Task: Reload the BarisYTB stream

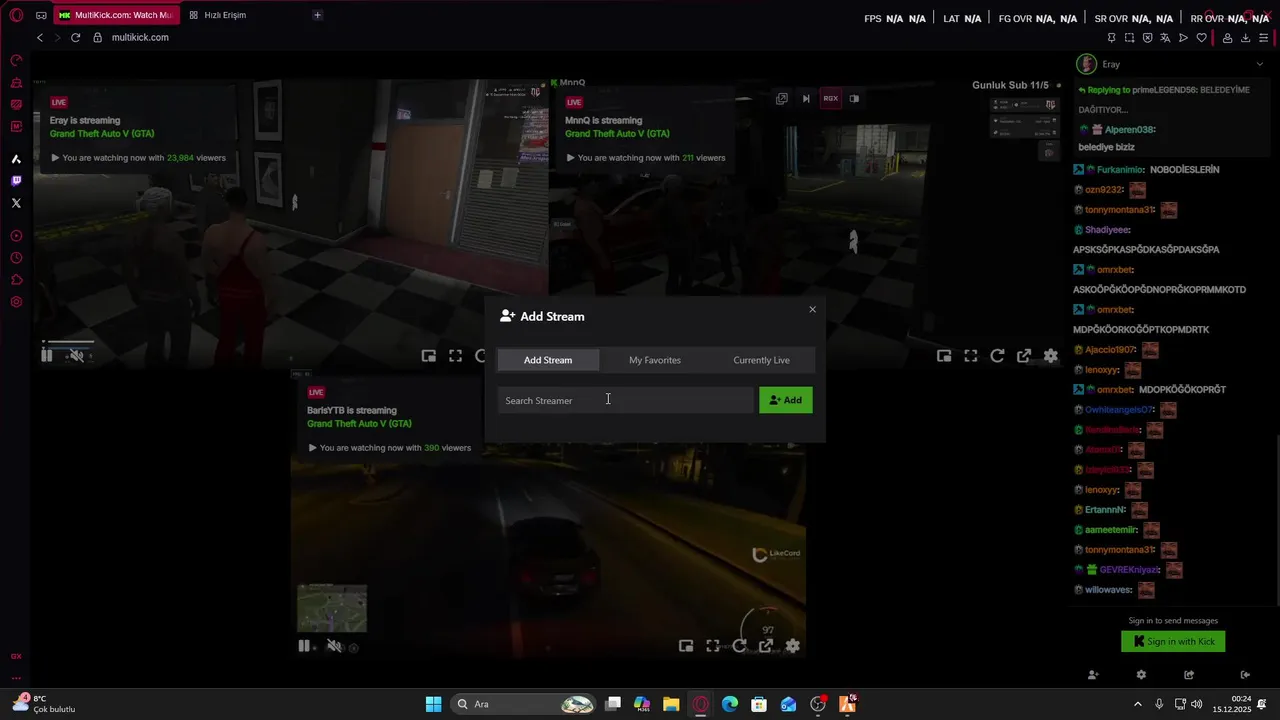Action: 739,646
